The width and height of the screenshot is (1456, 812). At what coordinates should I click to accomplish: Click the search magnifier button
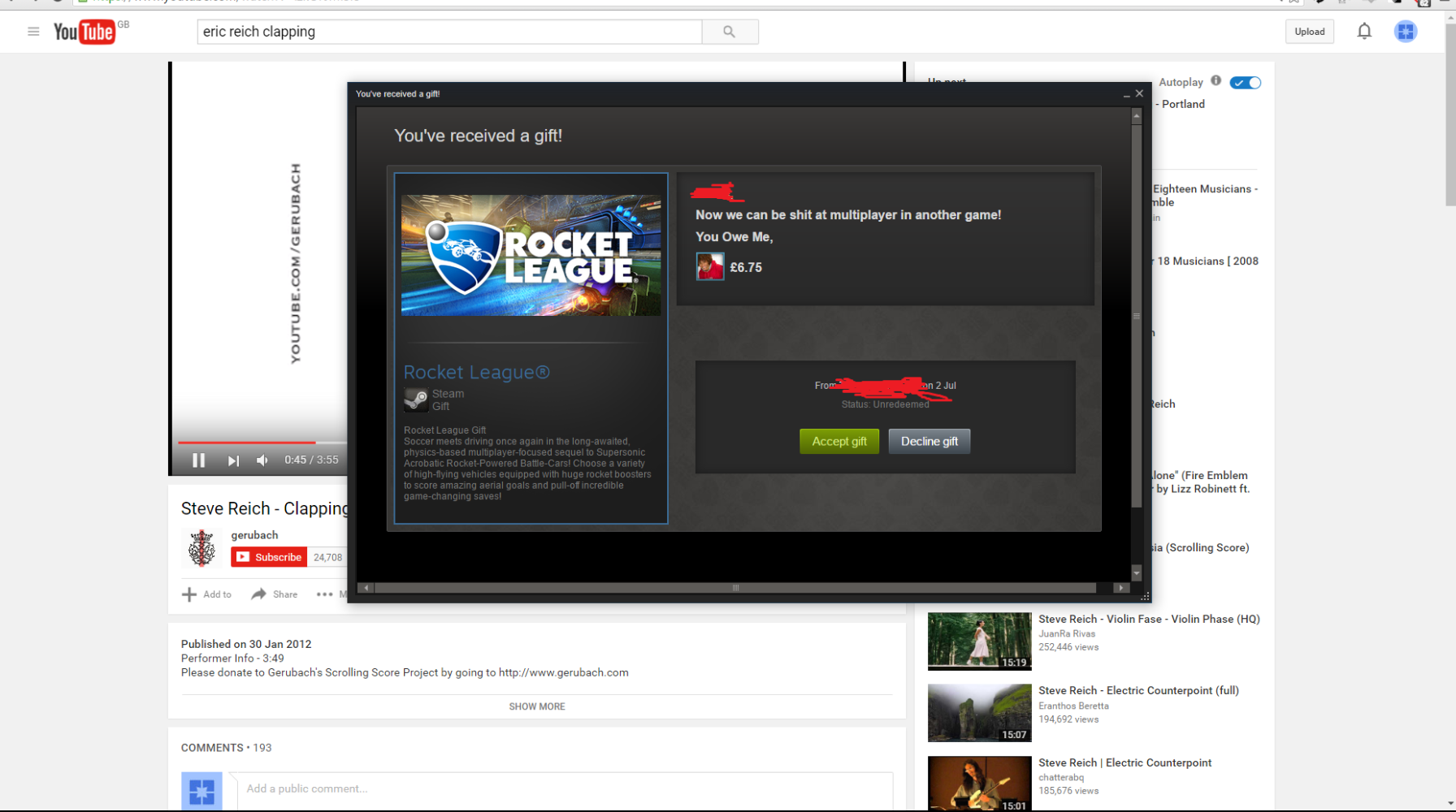pos(730,32)
